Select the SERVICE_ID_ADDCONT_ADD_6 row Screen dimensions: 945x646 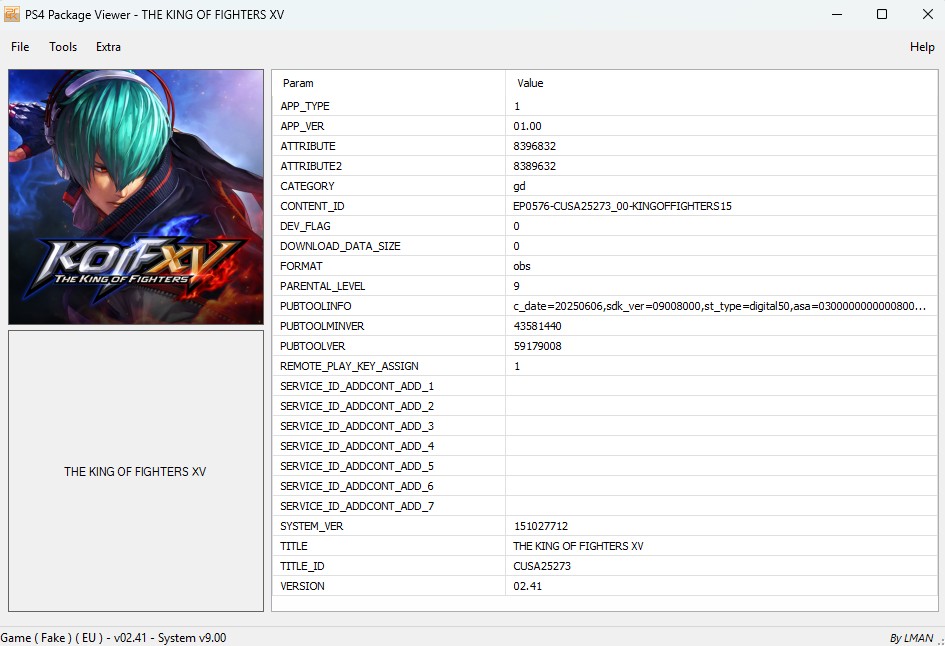tap(604, 486)
